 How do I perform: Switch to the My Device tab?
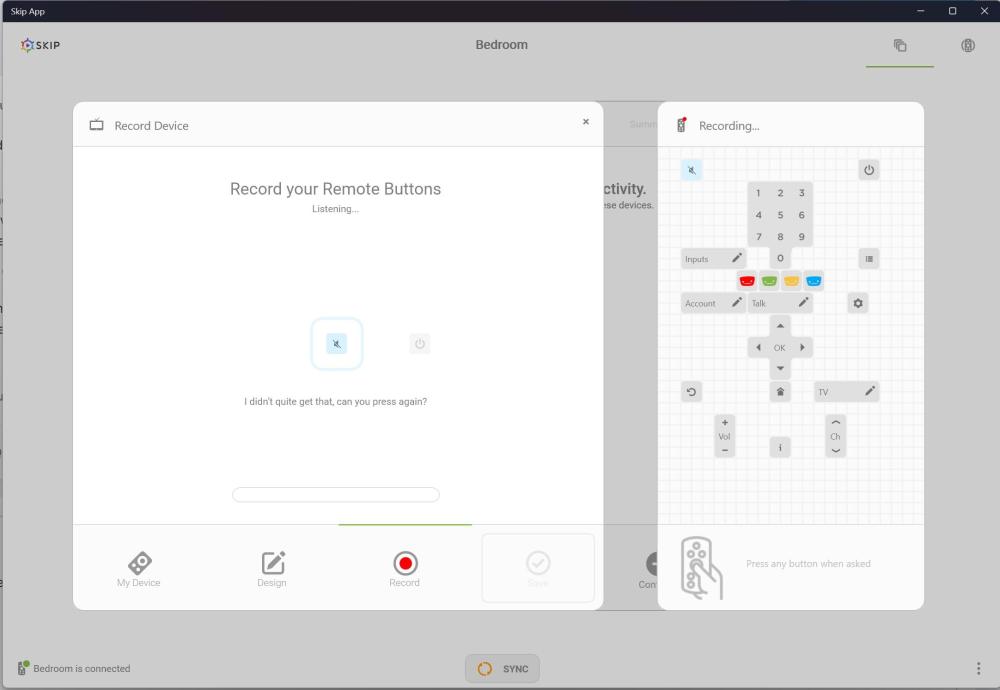(x=138, y=569)
